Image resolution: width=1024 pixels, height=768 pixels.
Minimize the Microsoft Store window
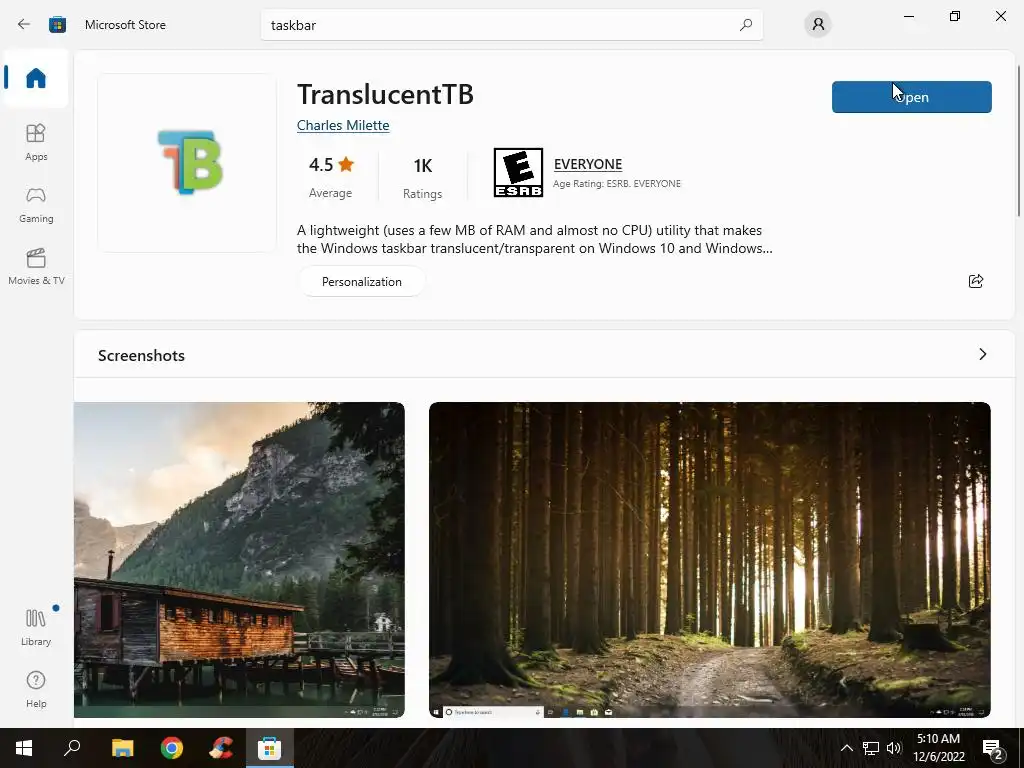pyautogui.click(x=909, y=16)
